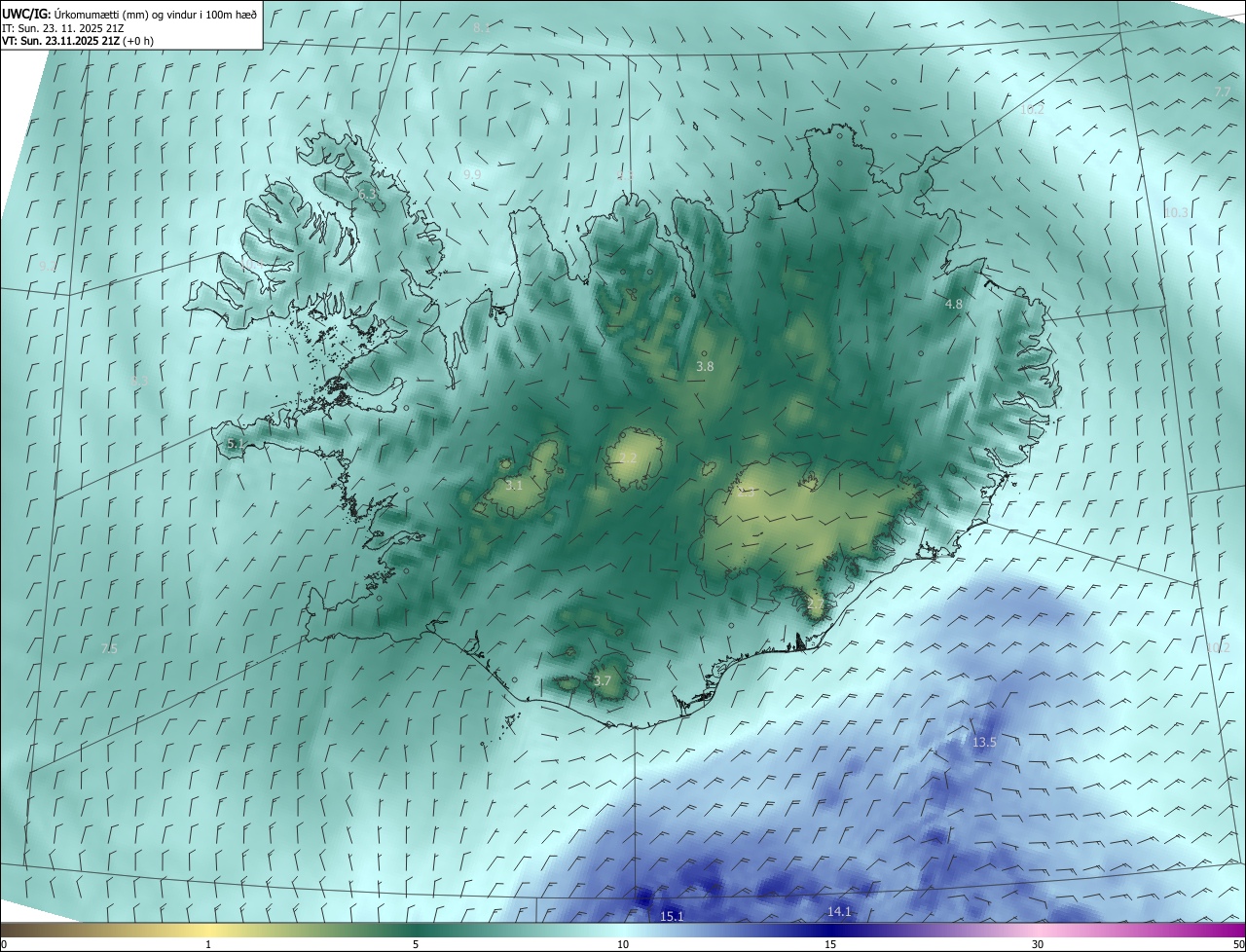This screenshot has height=952, width=1246.
Task: Click the title 'Úrkomumætti (mm) og vindur í 100m hæð'
Action: pos(157,14)
